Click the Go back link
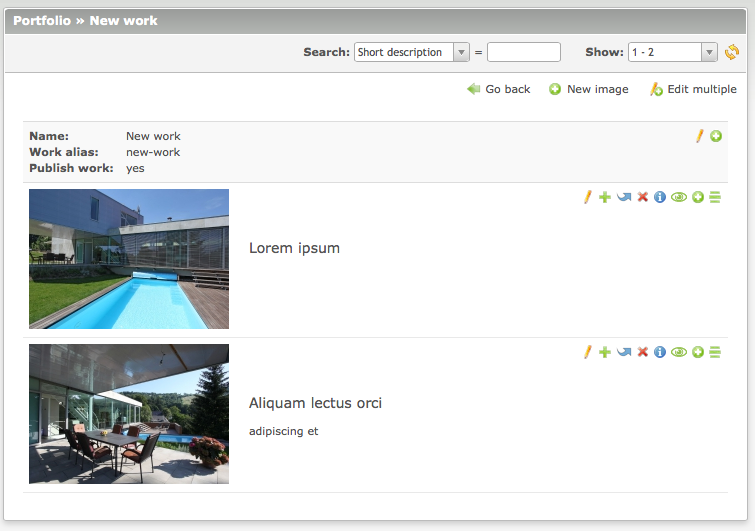The image size is (755, 531). pyautogui.click(x=499, y=89)
